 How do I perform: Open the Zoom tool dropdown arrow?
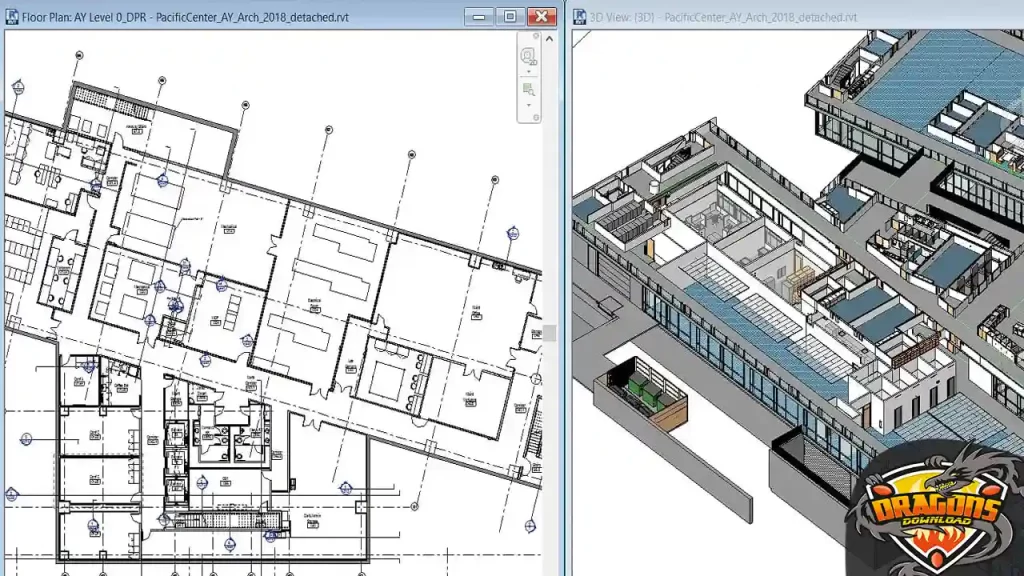(529, 104)
